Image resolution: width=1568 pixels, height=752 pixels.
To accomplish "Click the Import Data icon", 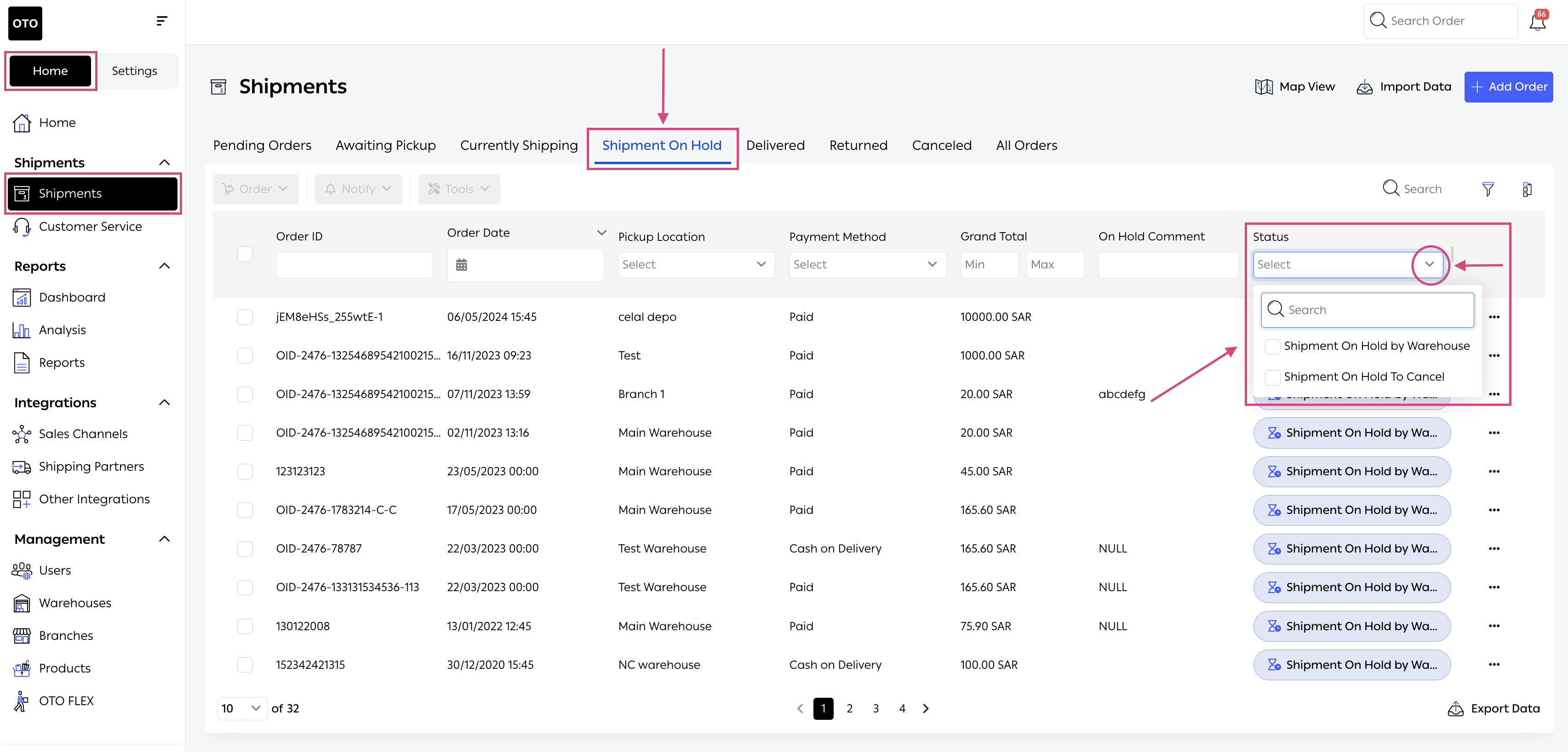I will click(1364, 87).
